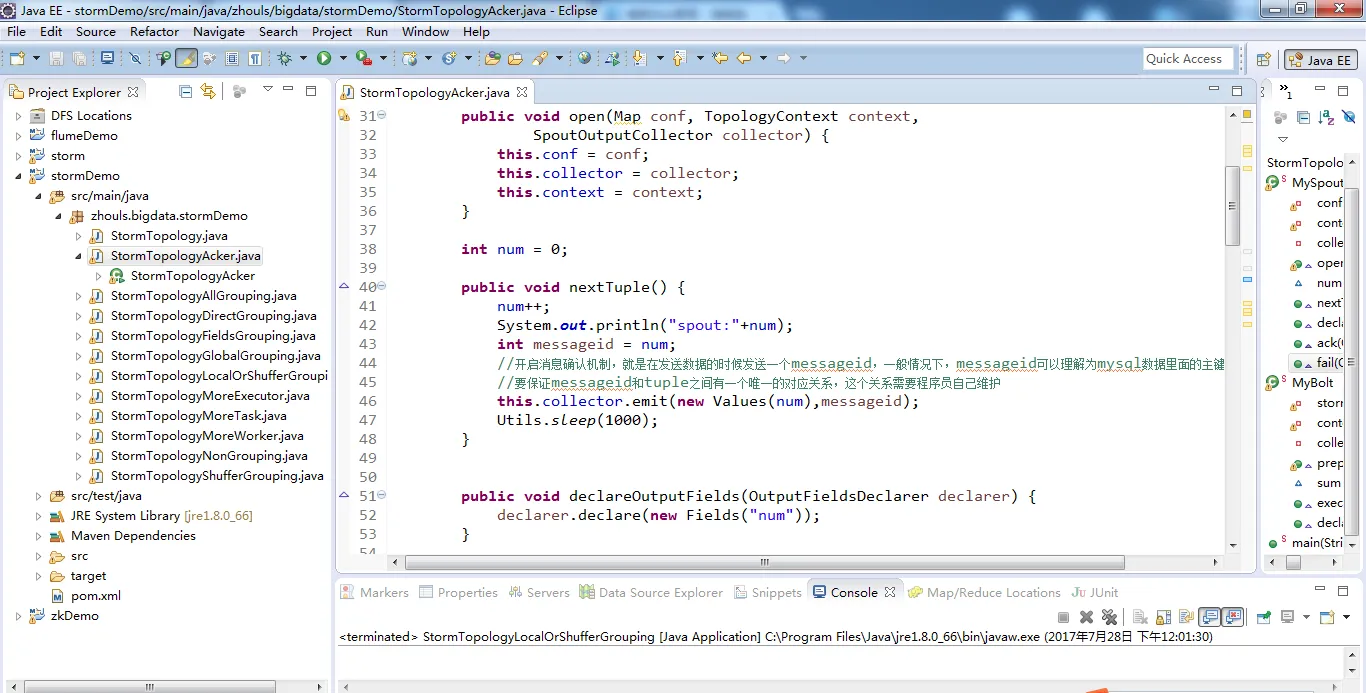This screenshot has height=693, width=1366.
Task: Open the Project menu
Action: [x=332, y=31]
